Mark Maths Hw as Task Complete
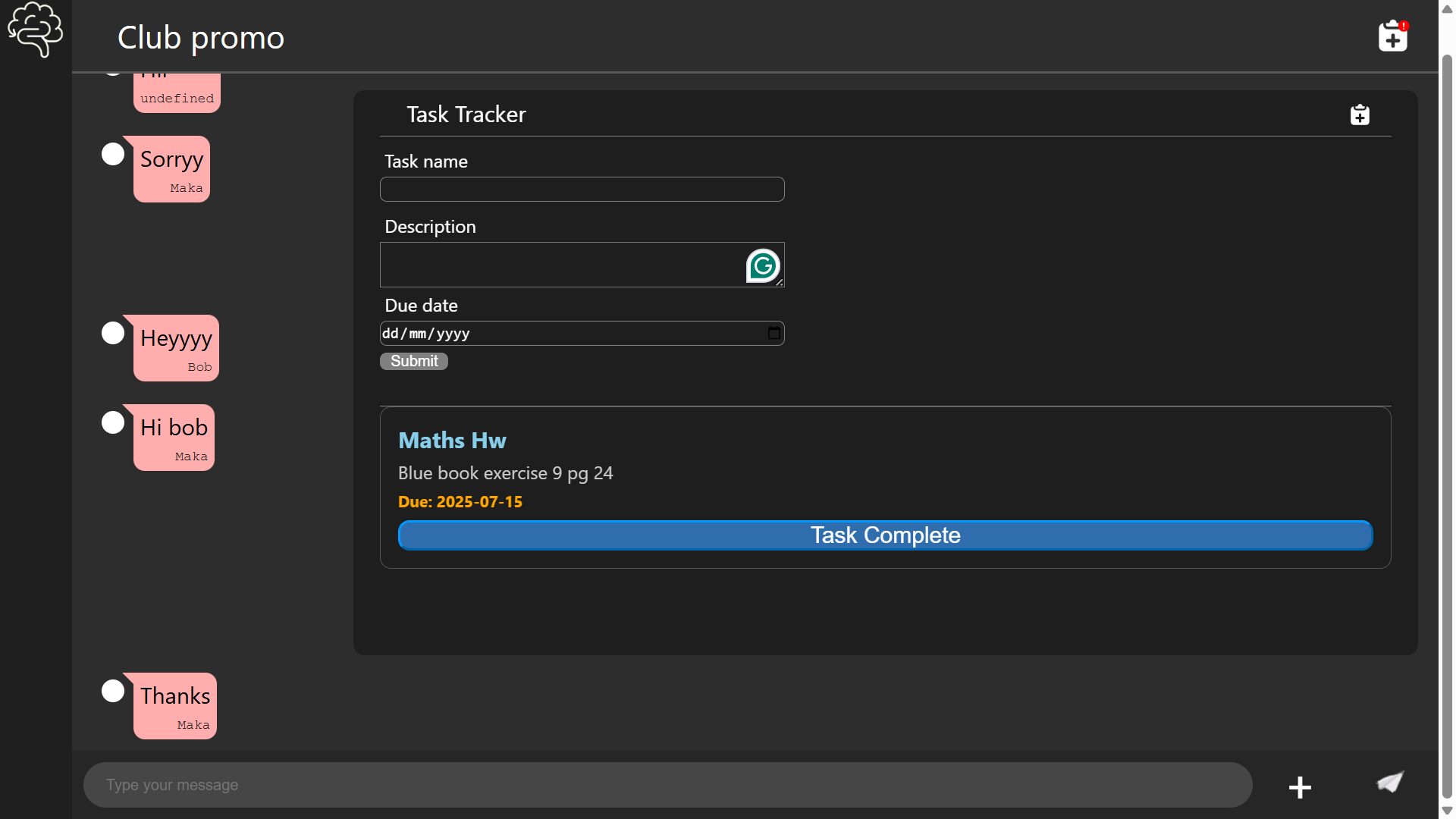This screenshot has height=819, width=1456. coord(885,535)
